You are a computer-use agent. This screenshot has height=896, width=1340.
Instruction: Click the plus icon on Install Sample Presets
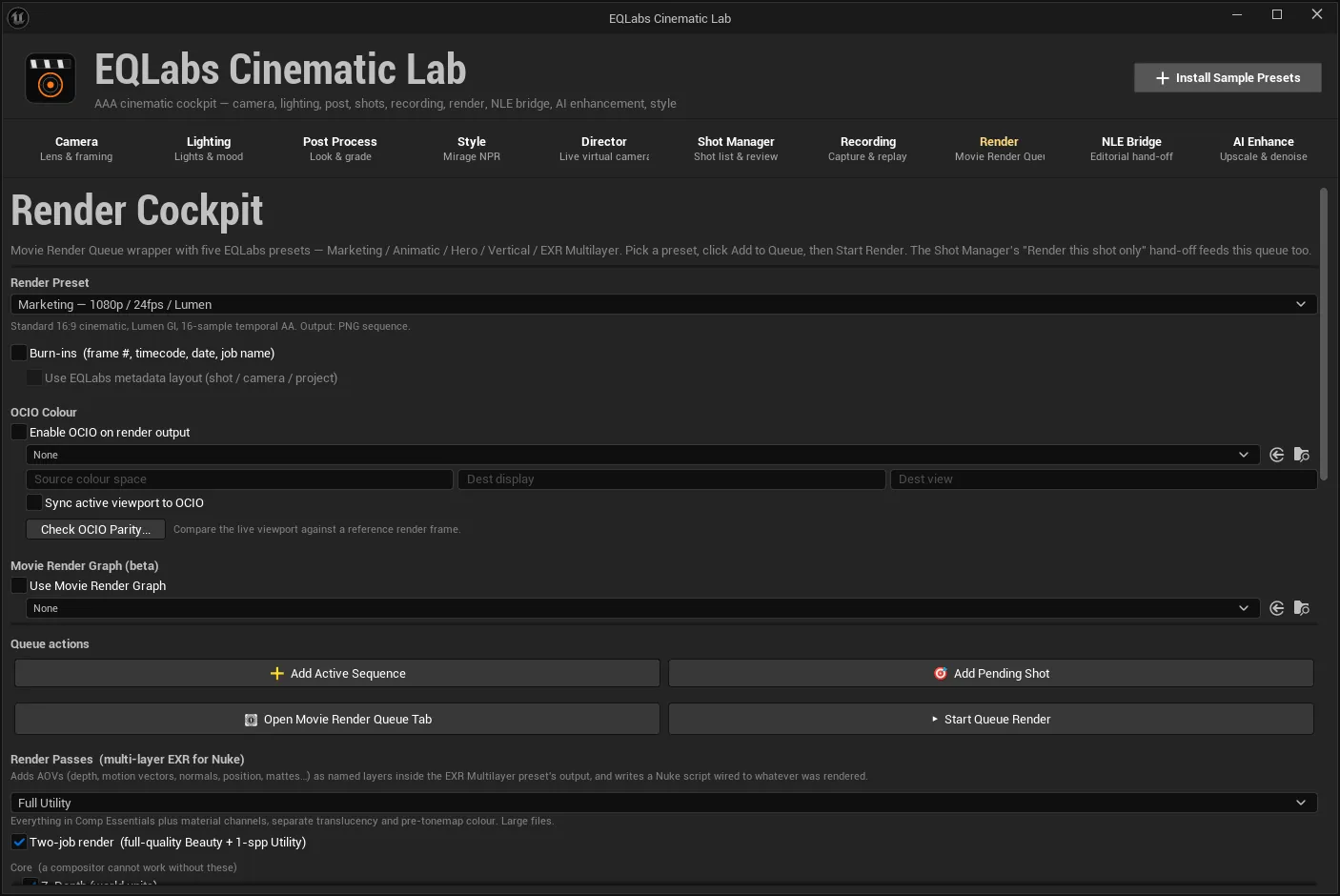pyautogui.click(x=1163, y=78)
